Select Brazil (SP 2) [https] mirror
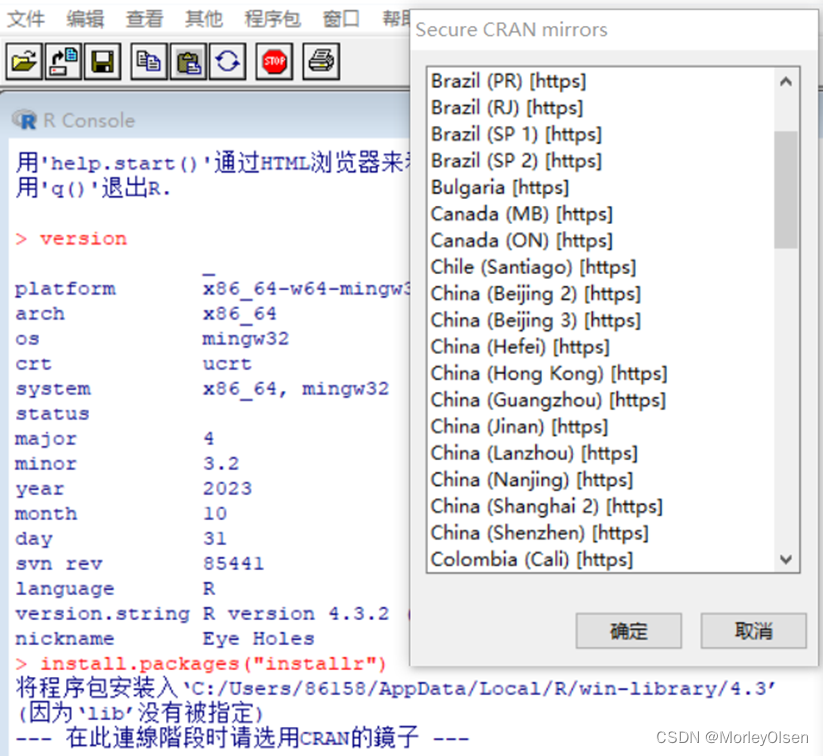Image resolution: width=823 pixels, height=756 pixels. tap(600, 161)
